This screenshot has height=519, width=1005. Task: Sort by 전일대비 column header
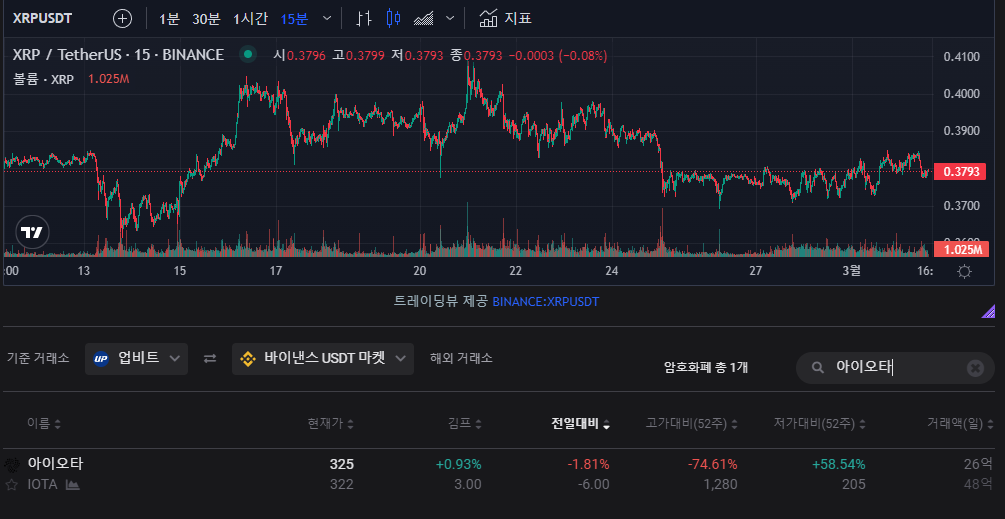pyautogui.click(x=581, y=424)
